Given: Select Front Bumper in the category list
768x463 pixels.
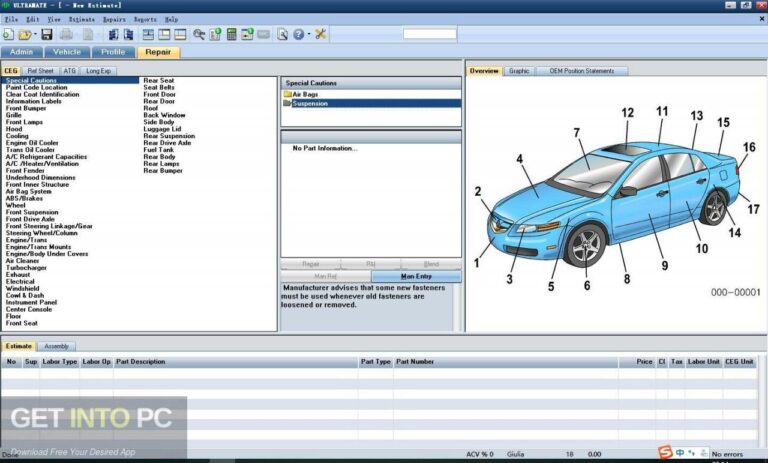Looking at the screenshot, I should point(26,108).
